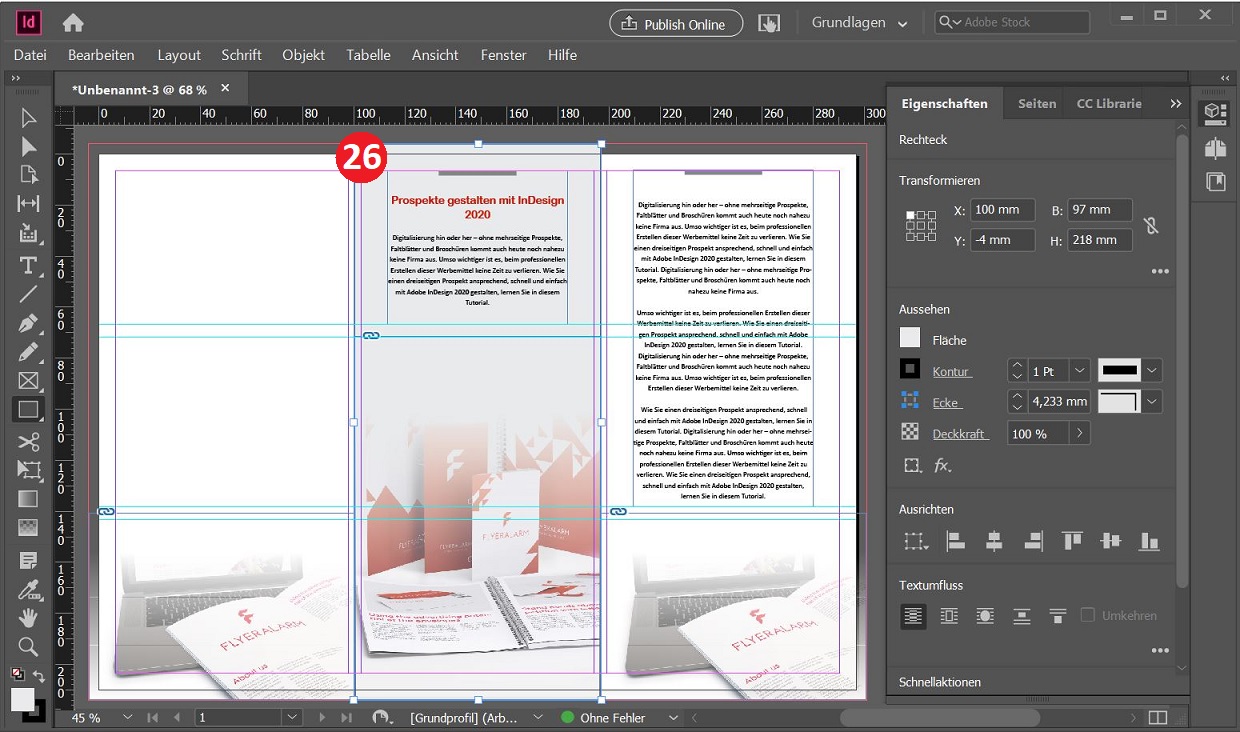Open the Kontur stroke weight dropdown

pyautogui.click(x=1079, y=371)
